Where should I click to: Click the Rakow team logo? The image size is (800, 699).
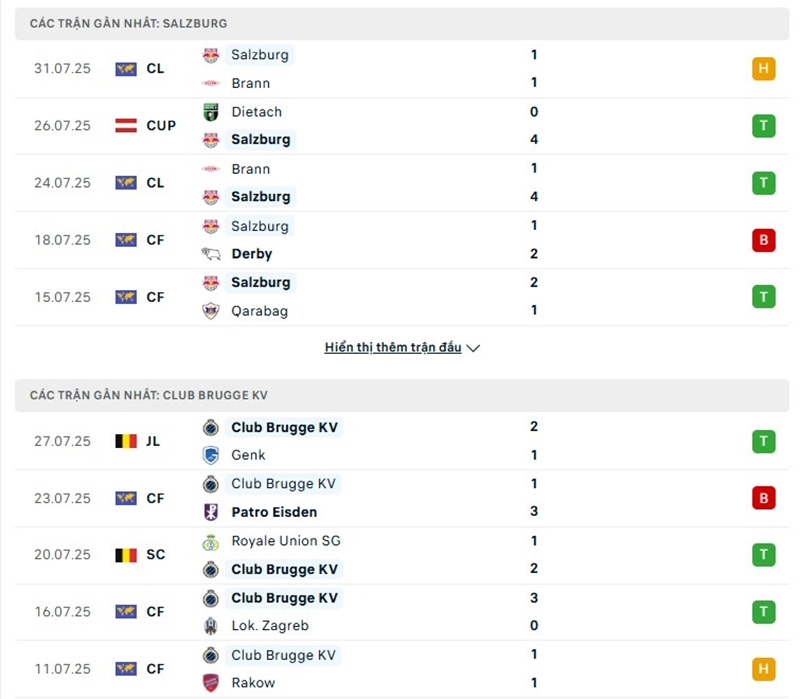click(x=211, y=683)
